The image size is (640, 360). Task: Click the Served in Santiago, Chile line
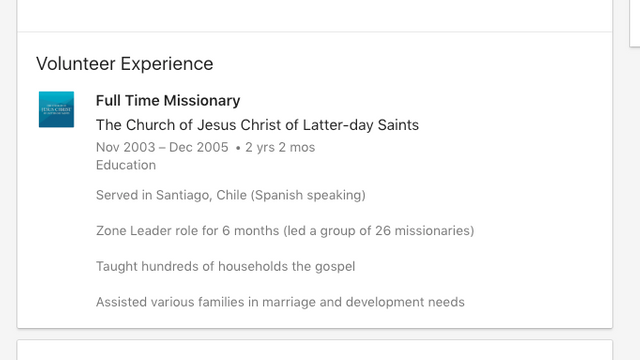[231, 195]
